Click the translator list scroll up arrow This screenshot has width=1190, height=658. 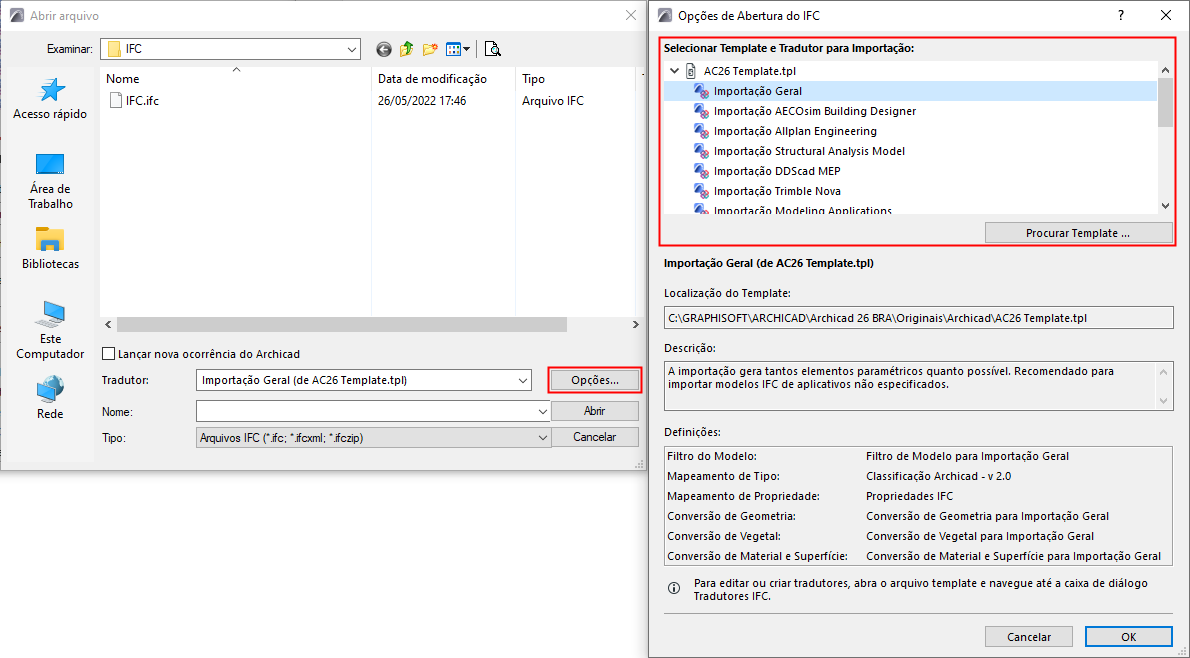coord(1166,71)
